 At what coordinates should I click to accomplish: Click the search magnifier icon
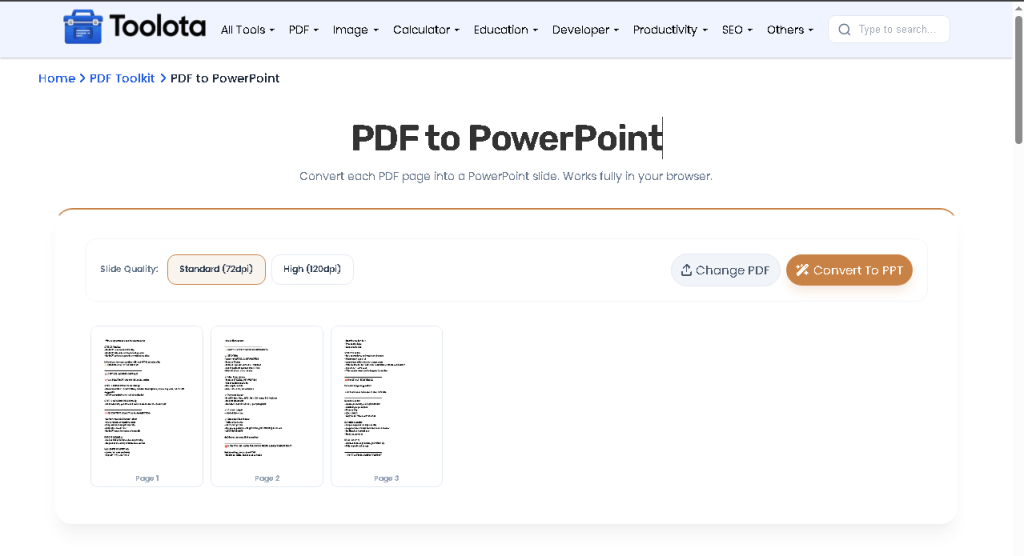(844, 29)
